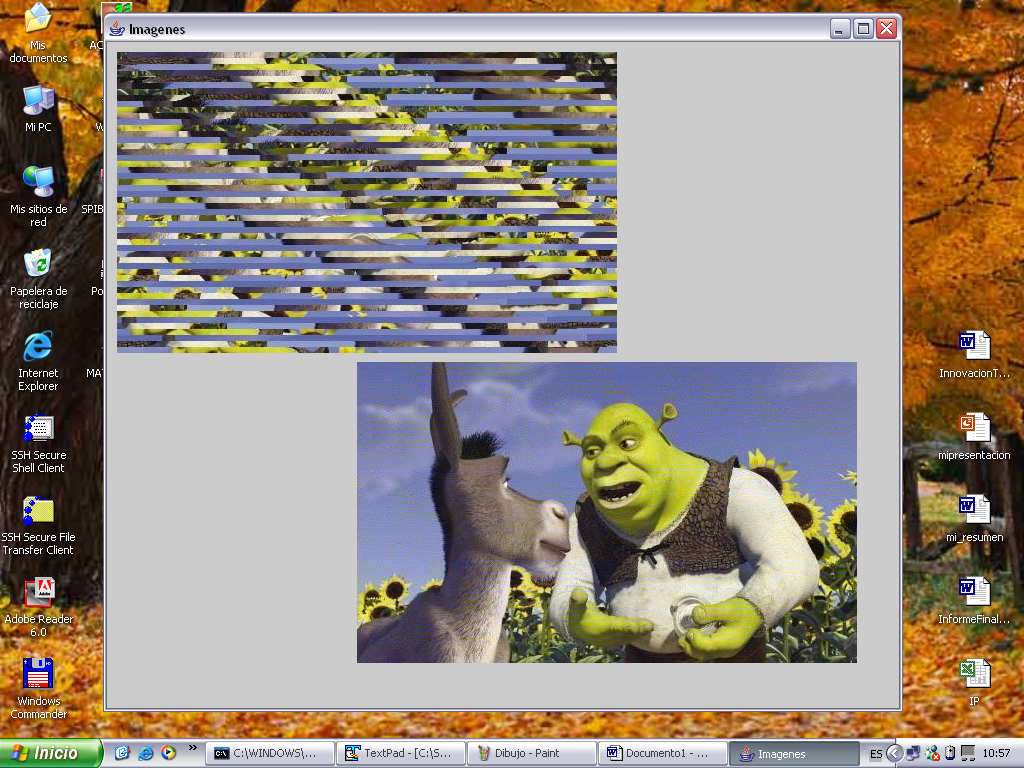Click the battery power tray icon
The height and width of the screenshot is (768, 1024).
(950, 753)
